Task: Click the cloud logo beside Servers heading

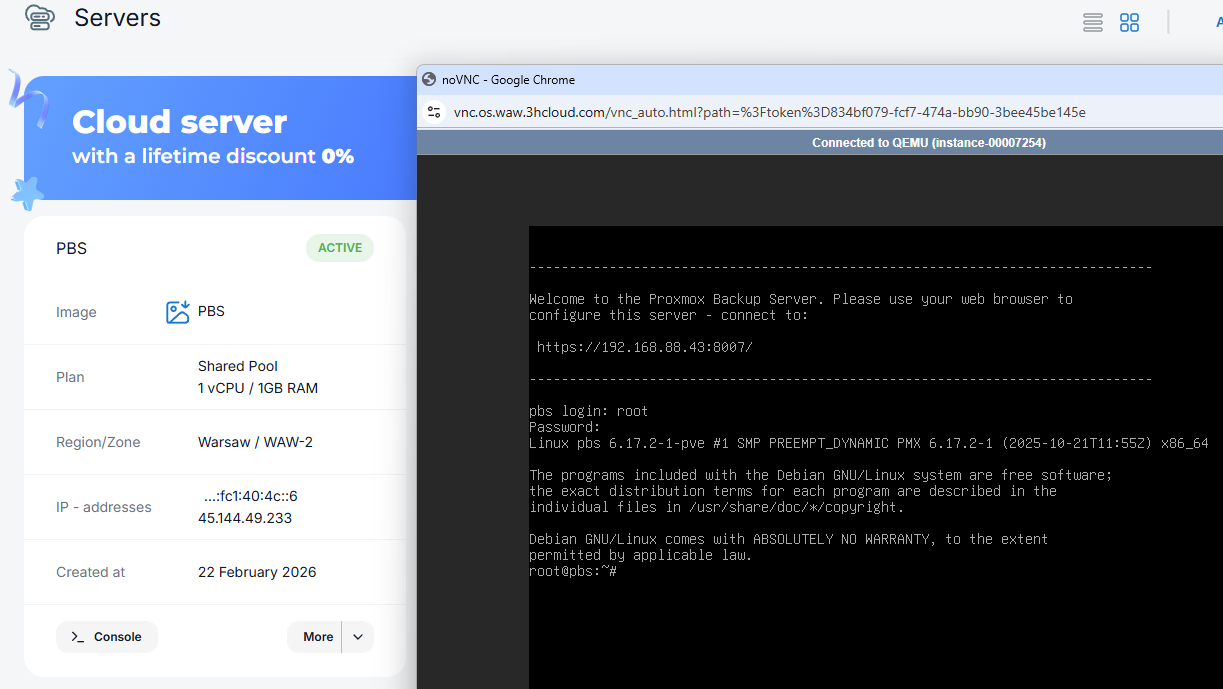Action: tap(40, 17)
